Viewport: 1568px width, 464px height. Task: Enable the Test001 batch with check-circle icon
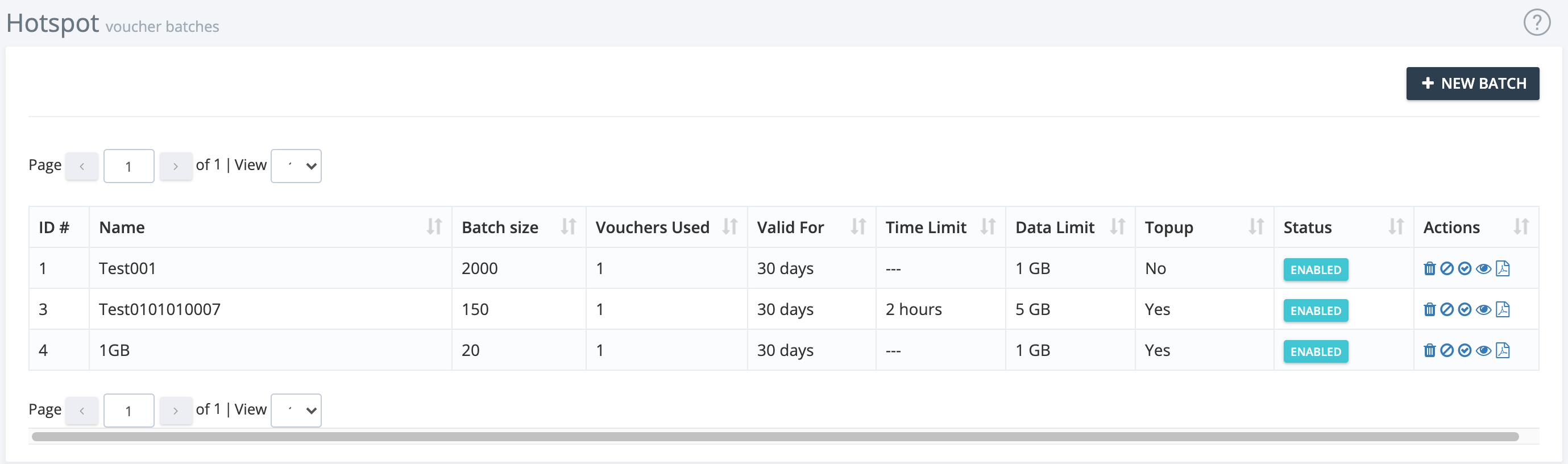1465,268
